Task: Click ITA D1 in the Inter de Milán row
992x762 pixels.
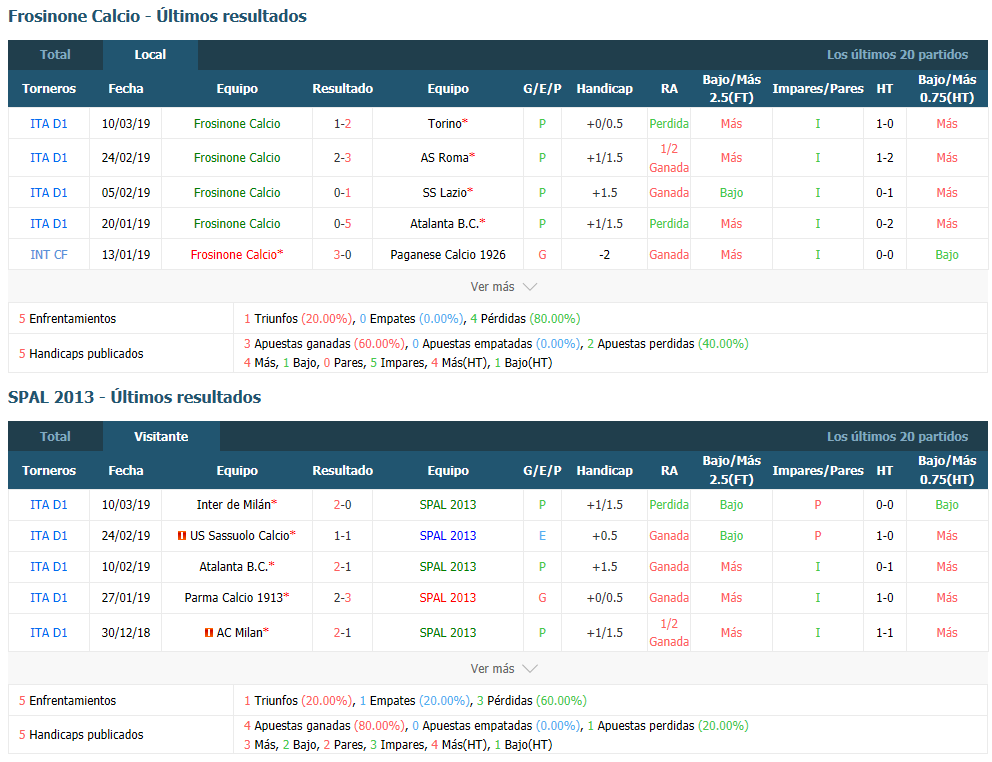Action: click(49, 505)
